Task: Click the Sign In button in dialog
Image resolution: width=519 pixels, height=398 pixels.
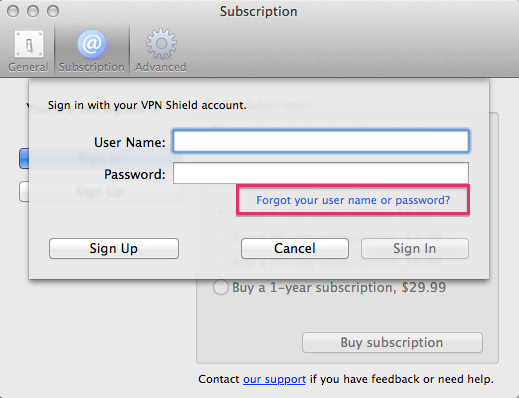Action: click(x=415, y=248)
